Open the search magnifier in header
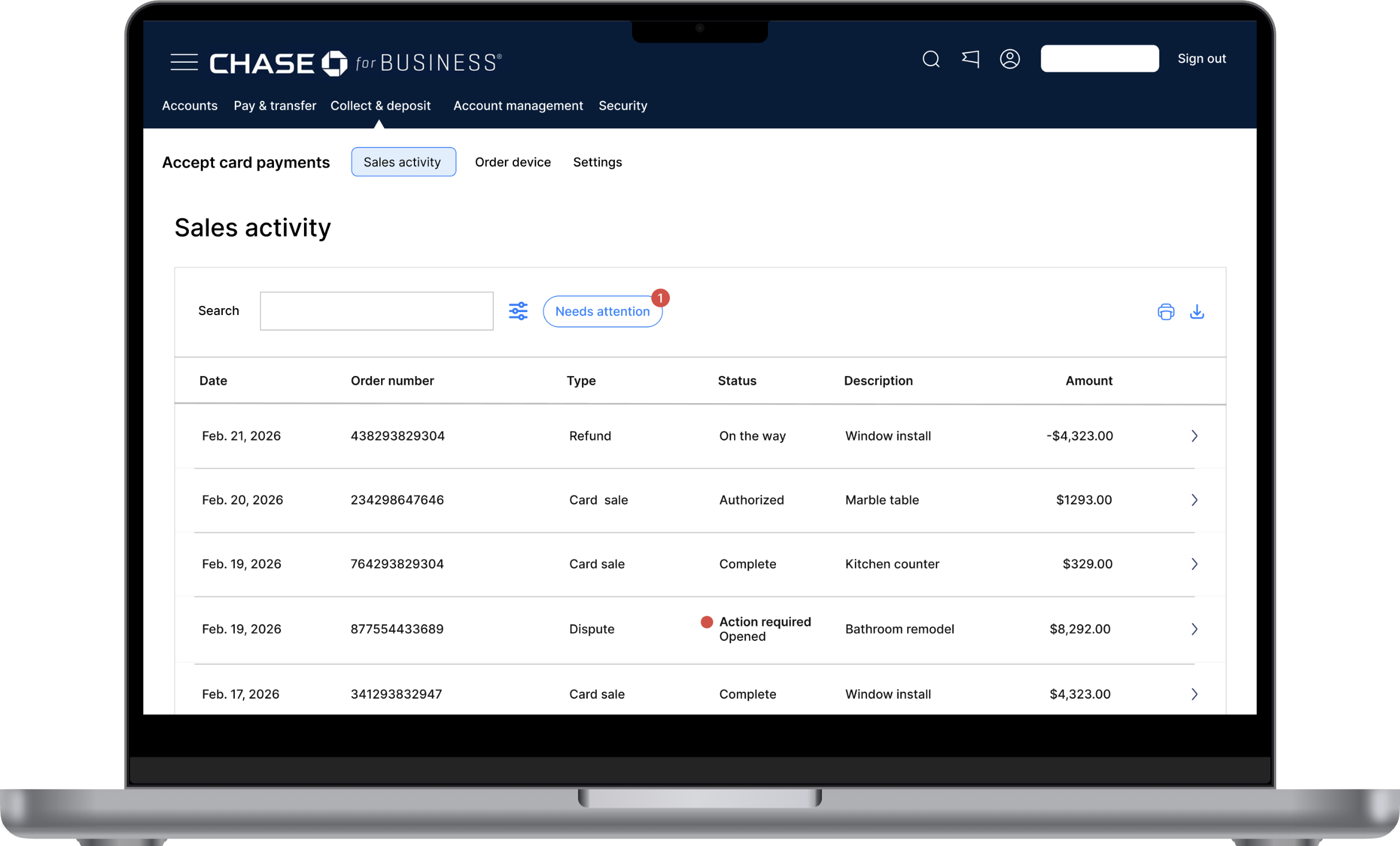This screenshot has height=846, width=1400. coord(931,59)
